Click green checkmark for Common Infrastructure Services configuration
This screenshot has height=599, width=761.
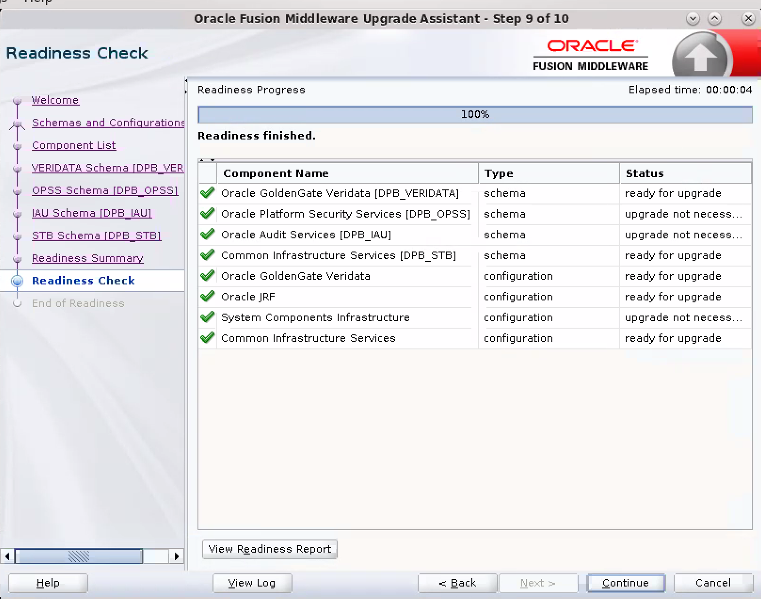(x=207, y=338)
